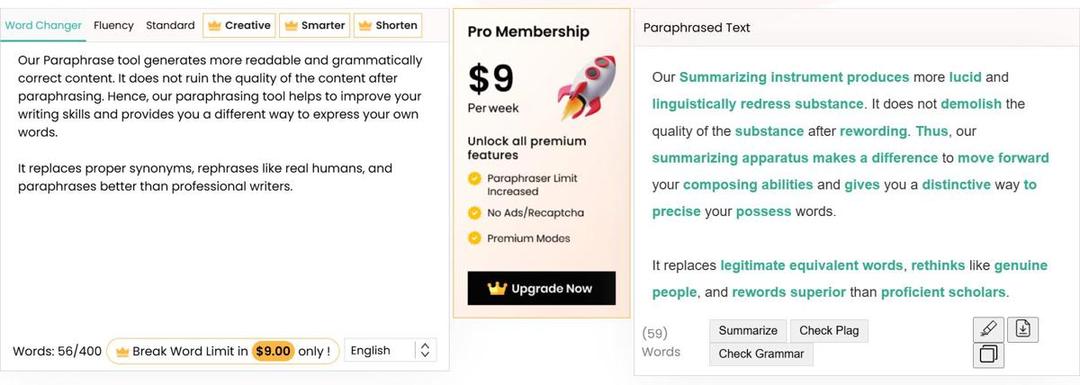
Task: Click the crown icon on Smarter mode
Action: (291, 25)
